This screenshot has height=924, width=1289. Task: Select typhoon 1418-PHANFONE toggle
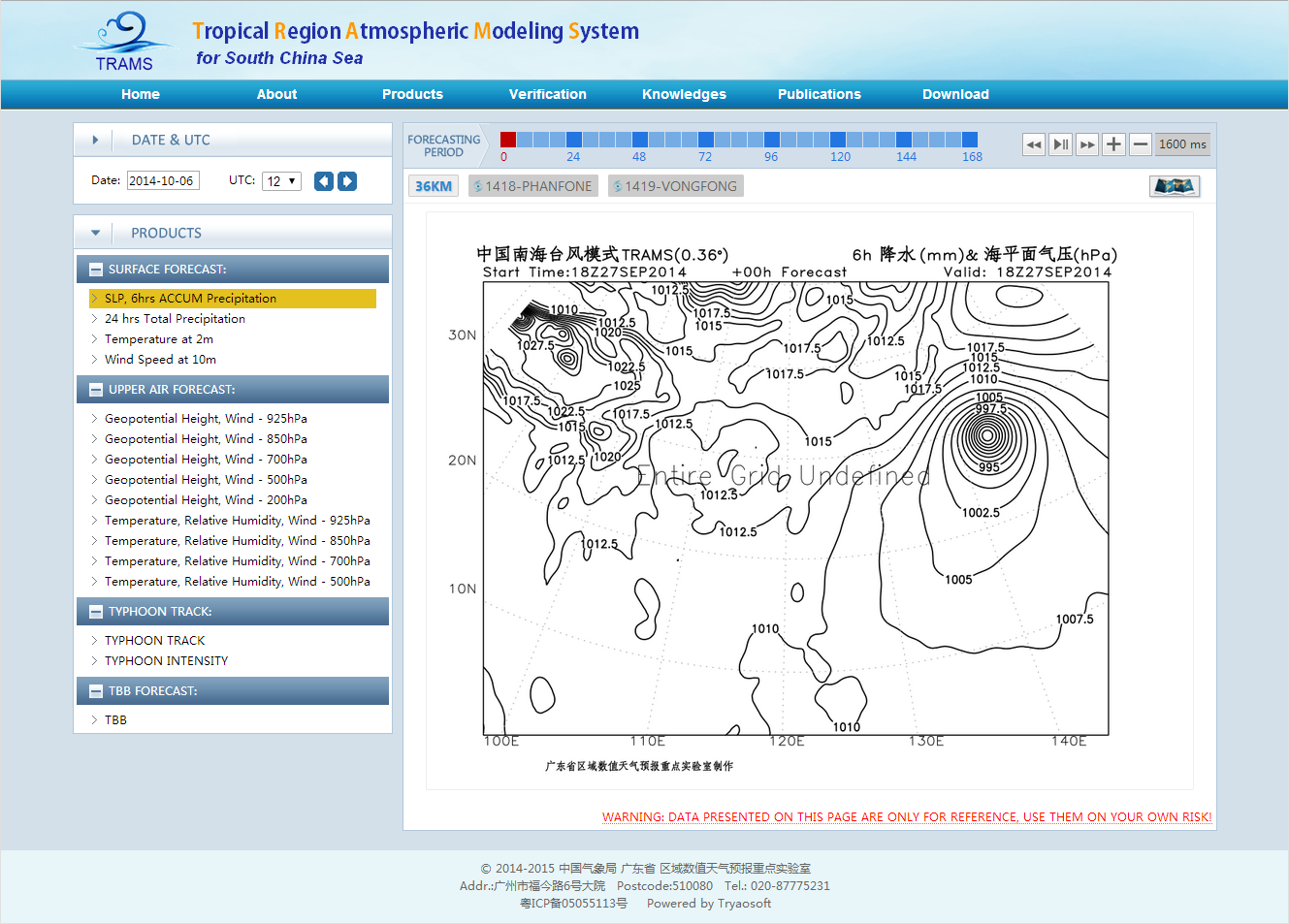click(532, 186)
